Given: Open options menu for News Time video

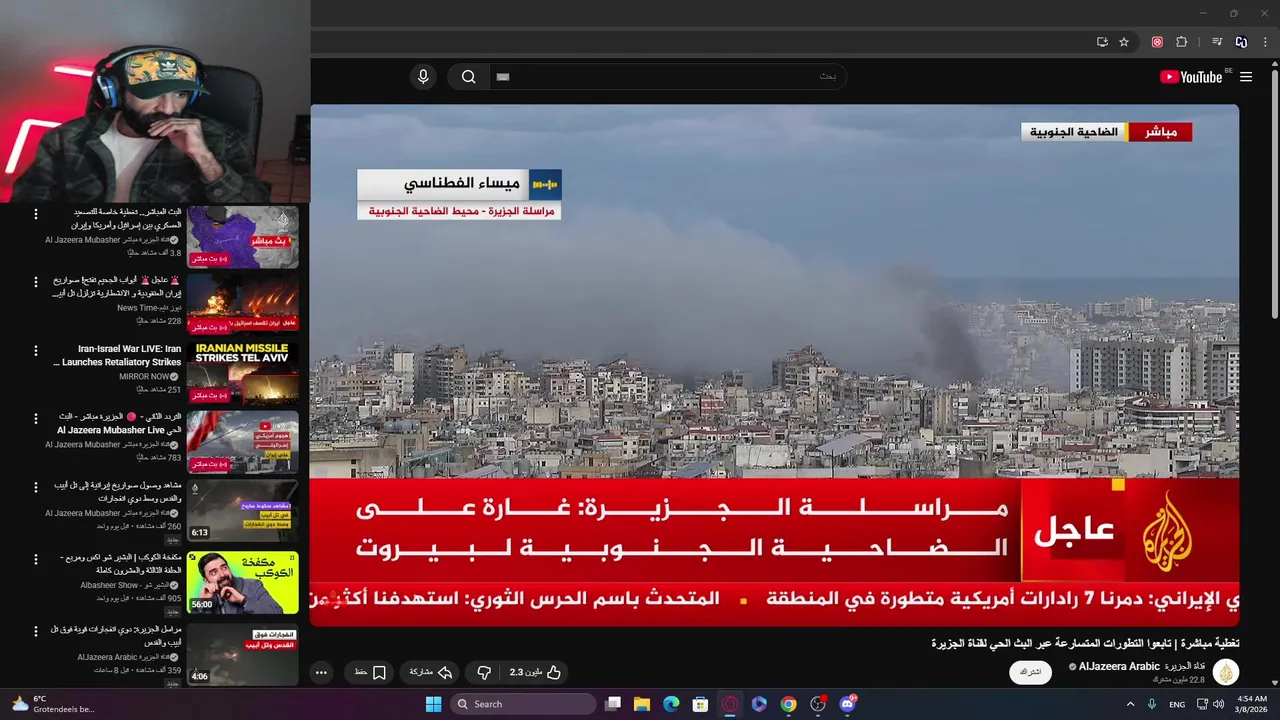Looking at the screenshot, I should 36,282.
